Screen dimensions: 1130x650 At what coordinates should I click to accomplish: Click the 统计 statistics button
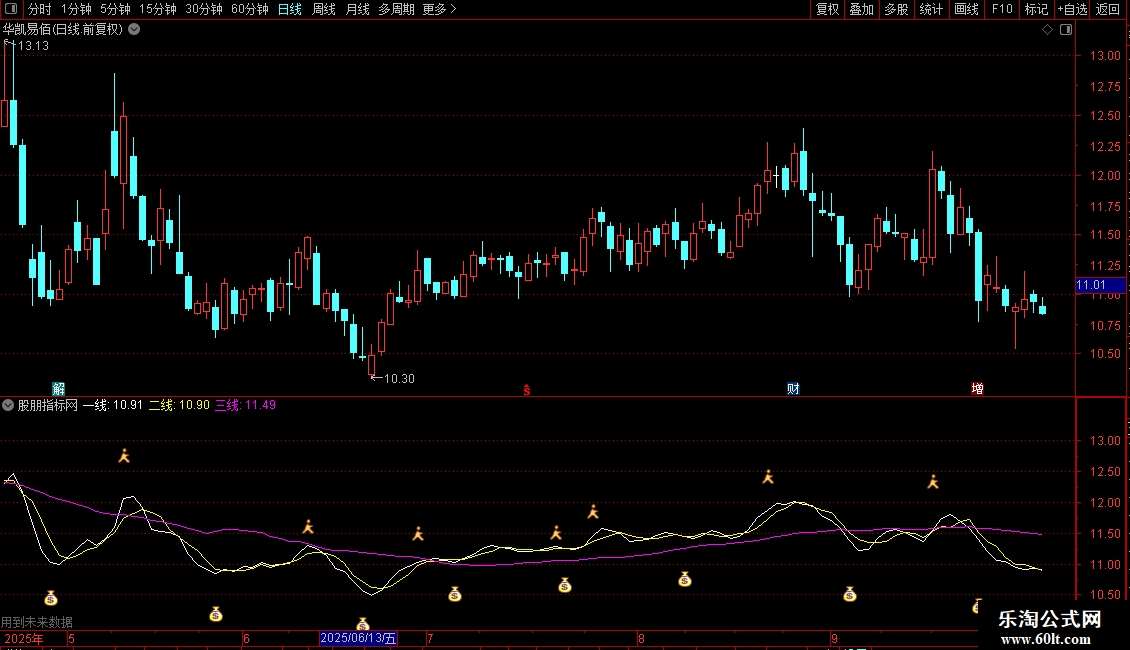point(930,9)
